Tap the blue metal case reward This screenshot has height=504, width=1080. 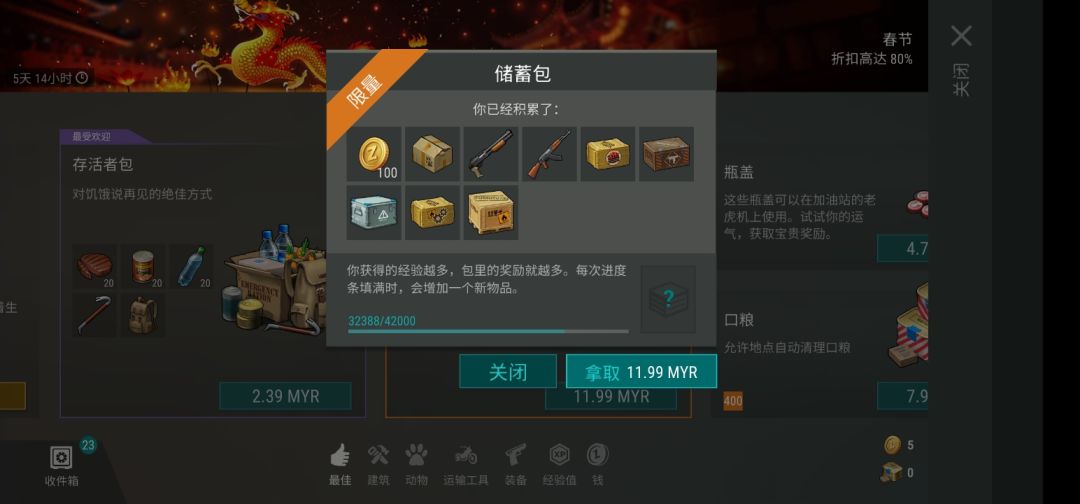374,212
